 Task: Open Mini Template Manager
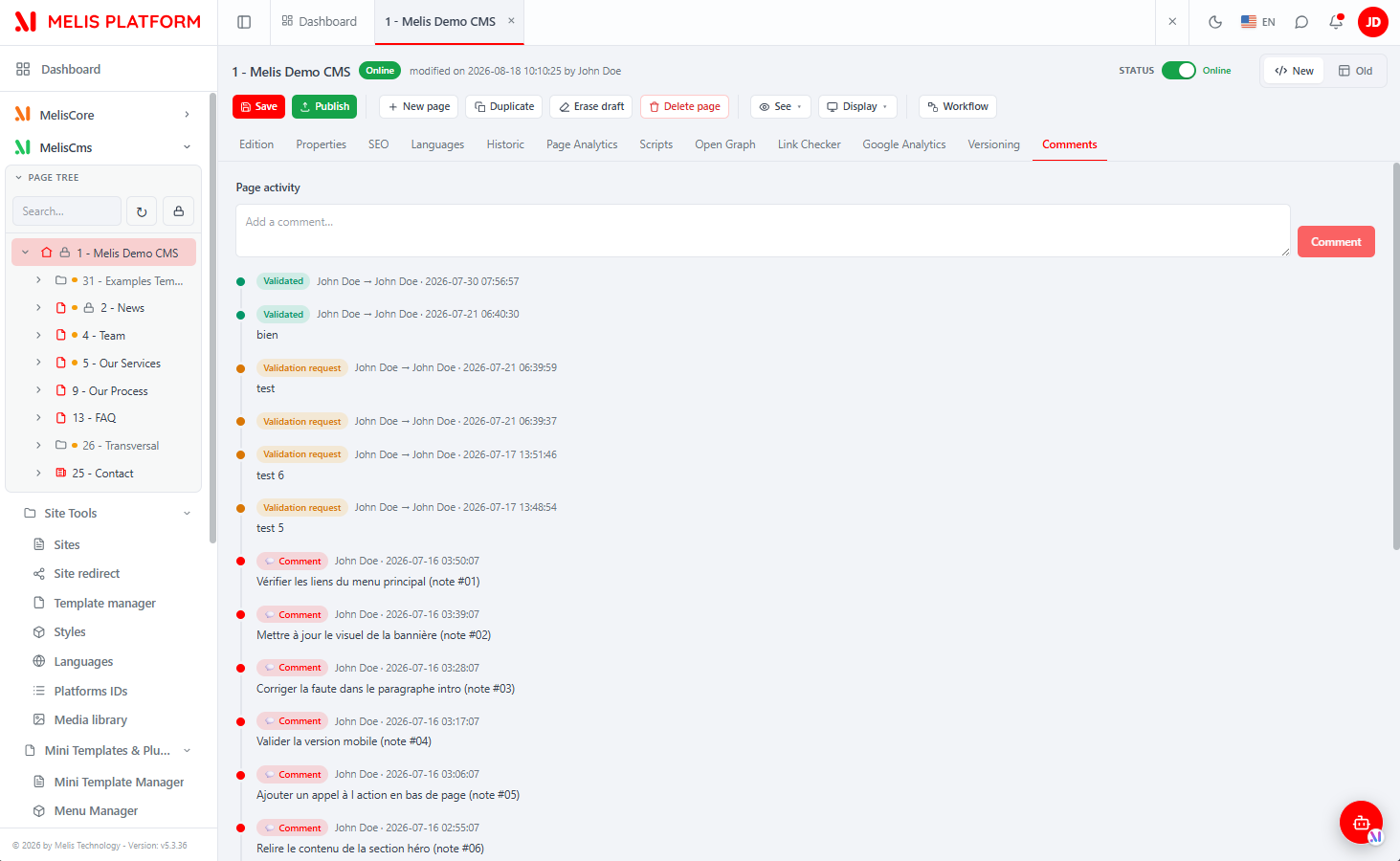119,783
